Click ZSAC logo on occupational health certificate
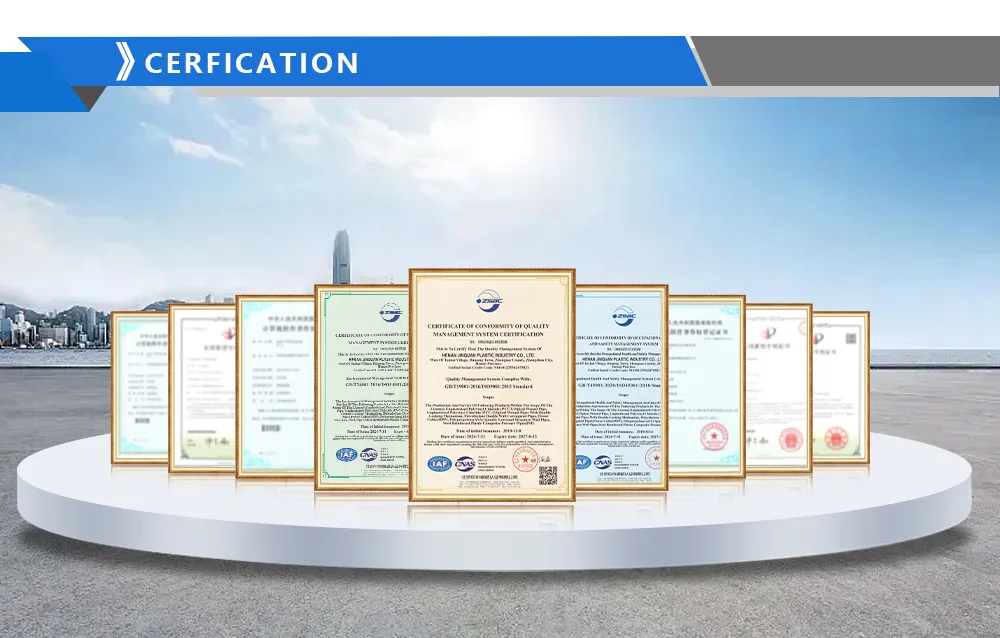Viewport: 1000px width, 638px height. pyautogui.click(x=623, y=314)
